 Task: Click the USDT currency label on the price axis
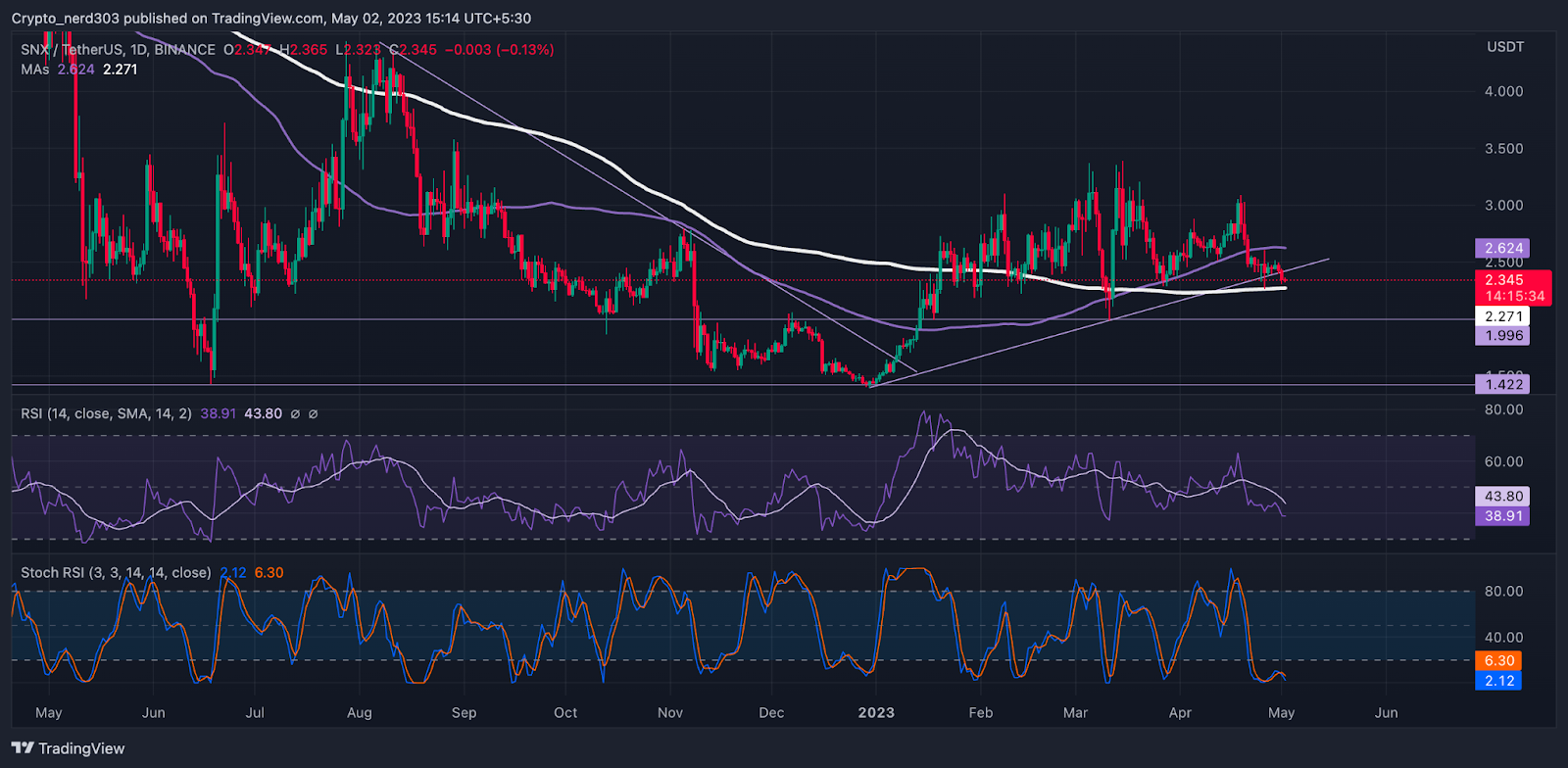(1505, 47)
